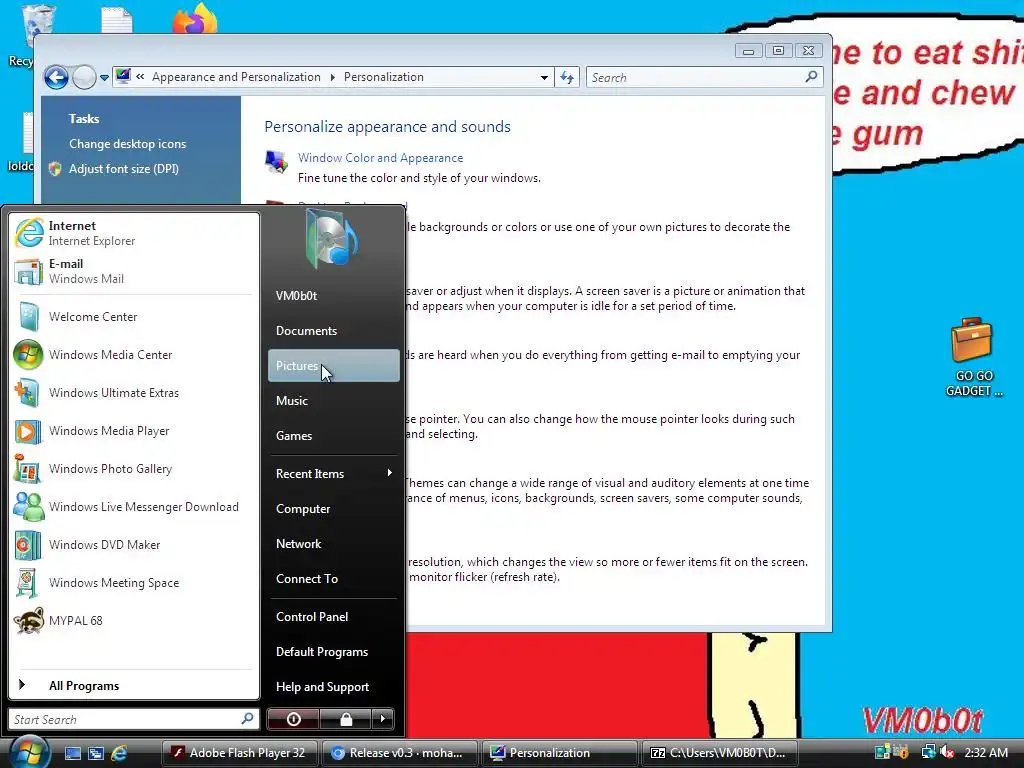
Task: Click the GO GO GADGET desktop icon
Action: point(972,357)
